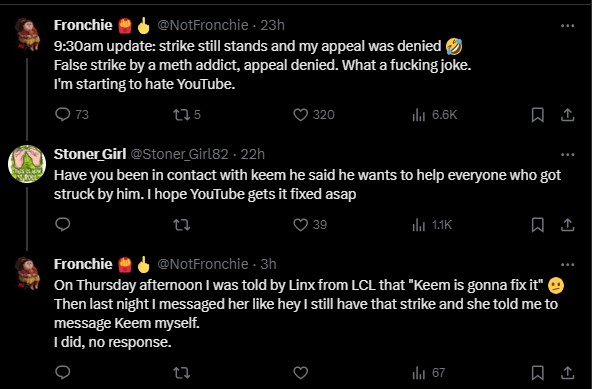Click Stoner_Girl's profile avatar
Viewport: 592px width, 389px height.
click(27, 164)
